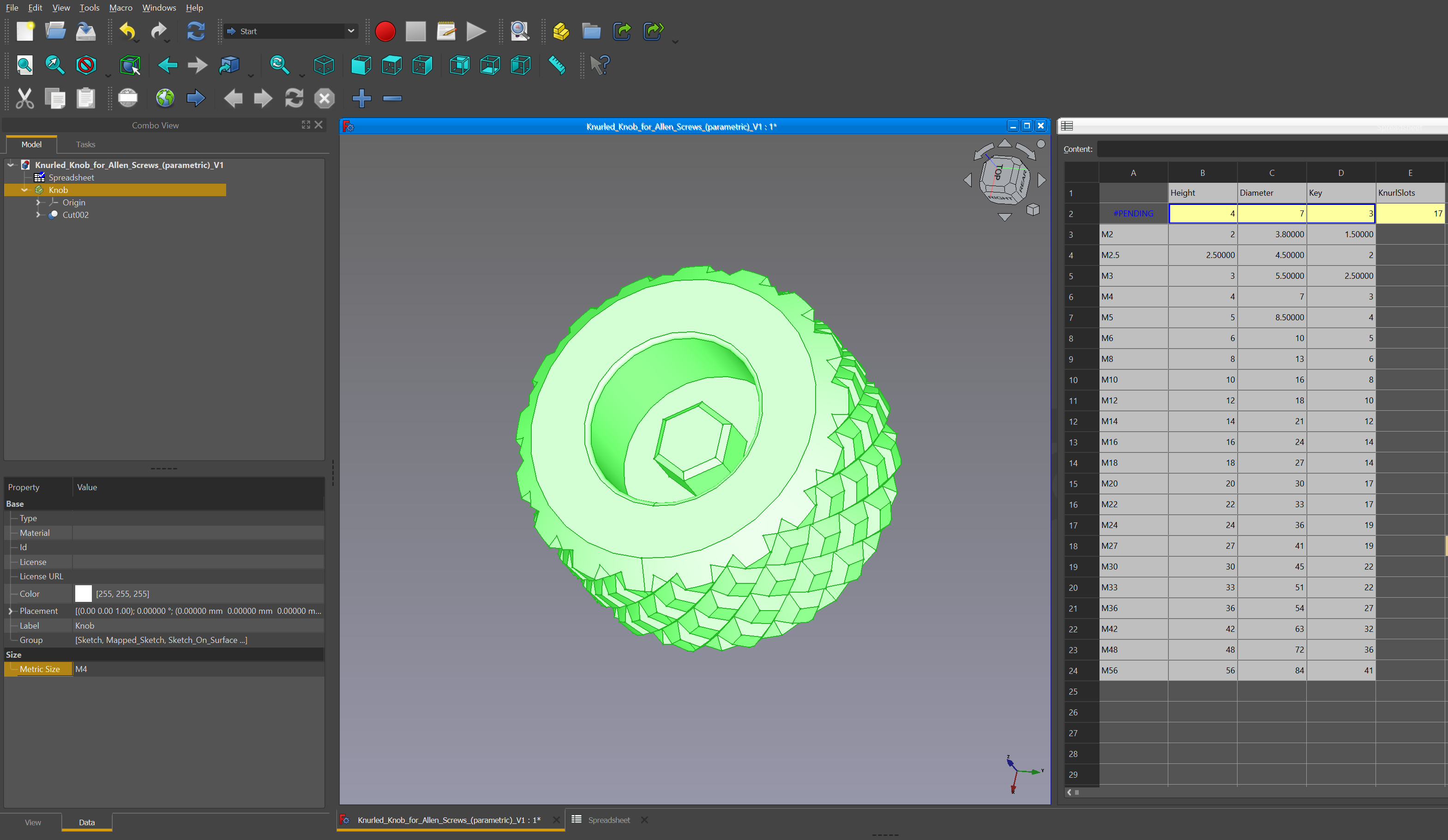1448x840 pixels.
Task: Activate the What's This help cursor
Action: pos(599,65)
